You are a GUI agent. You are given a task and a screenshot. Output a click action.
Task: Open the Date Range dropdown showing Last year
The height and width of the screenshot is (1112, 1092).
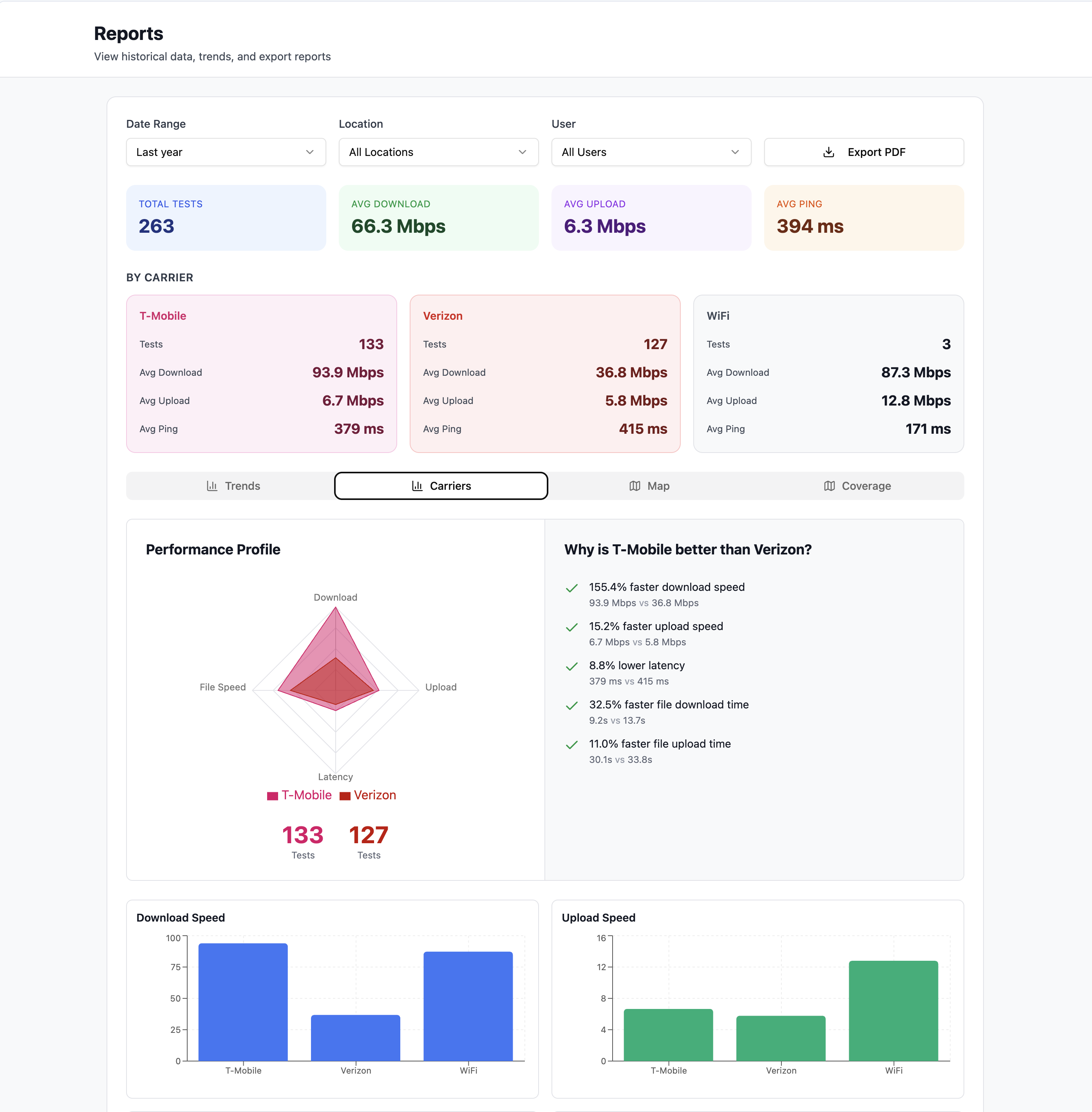225,152
